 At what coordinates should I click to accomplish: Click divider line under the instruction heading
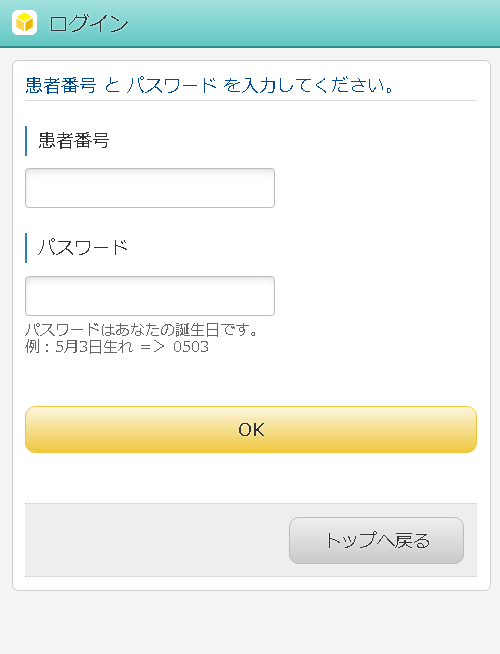pos(251,101)
